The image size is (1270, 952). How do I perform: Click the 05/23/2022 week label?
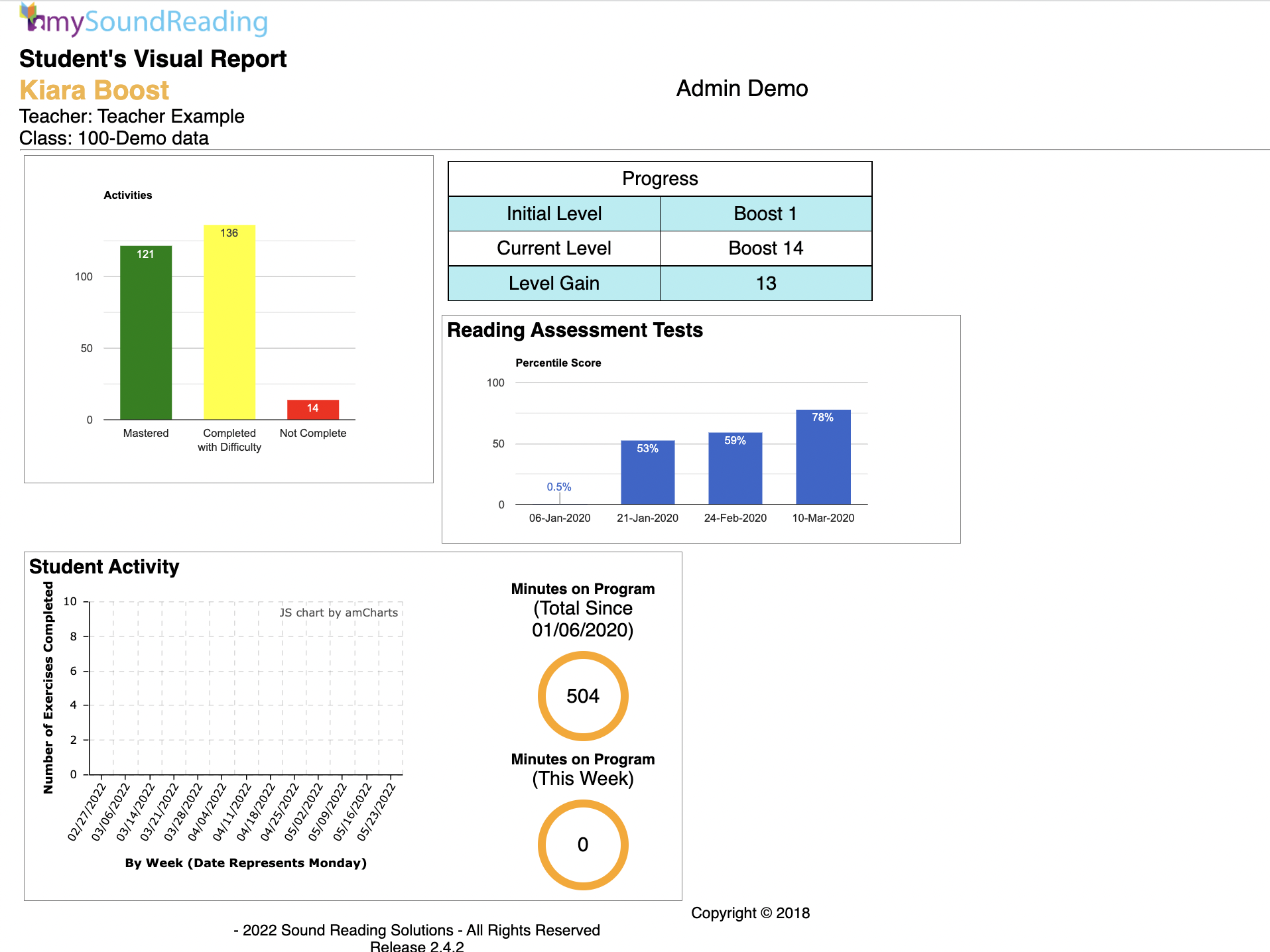tap(376, 812)
